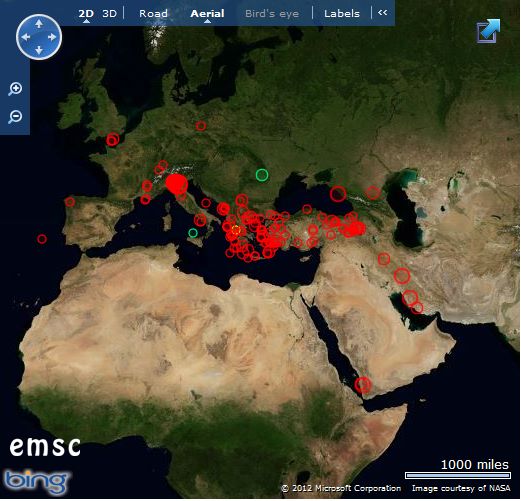Image resolution: width=521 pixels, height=501 pixels.
Task: Toggle map Labels on
Action: (342, 14)
